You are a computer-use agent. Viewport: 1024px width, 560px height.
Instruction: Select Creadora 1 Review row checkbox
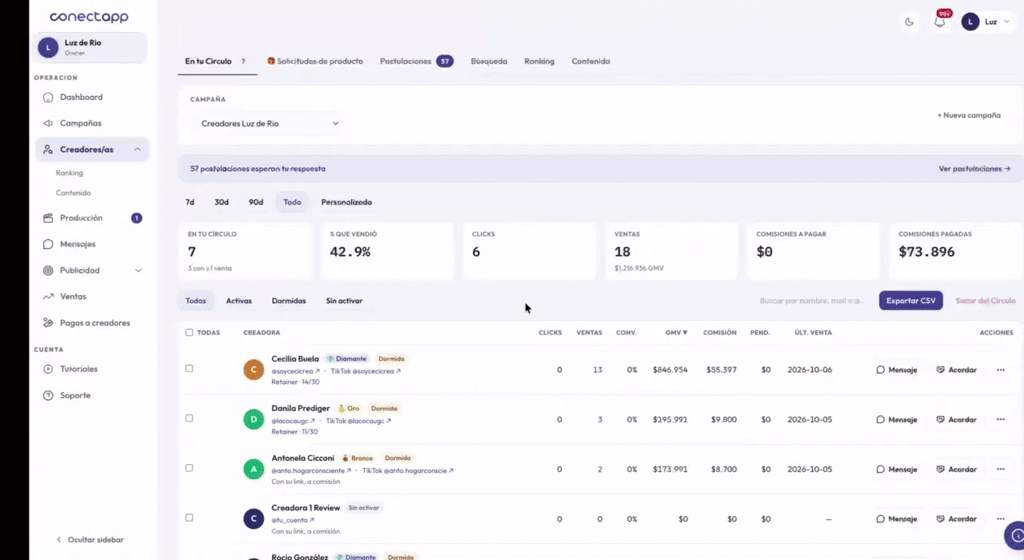pyautogui.click(x=189, y=518)
